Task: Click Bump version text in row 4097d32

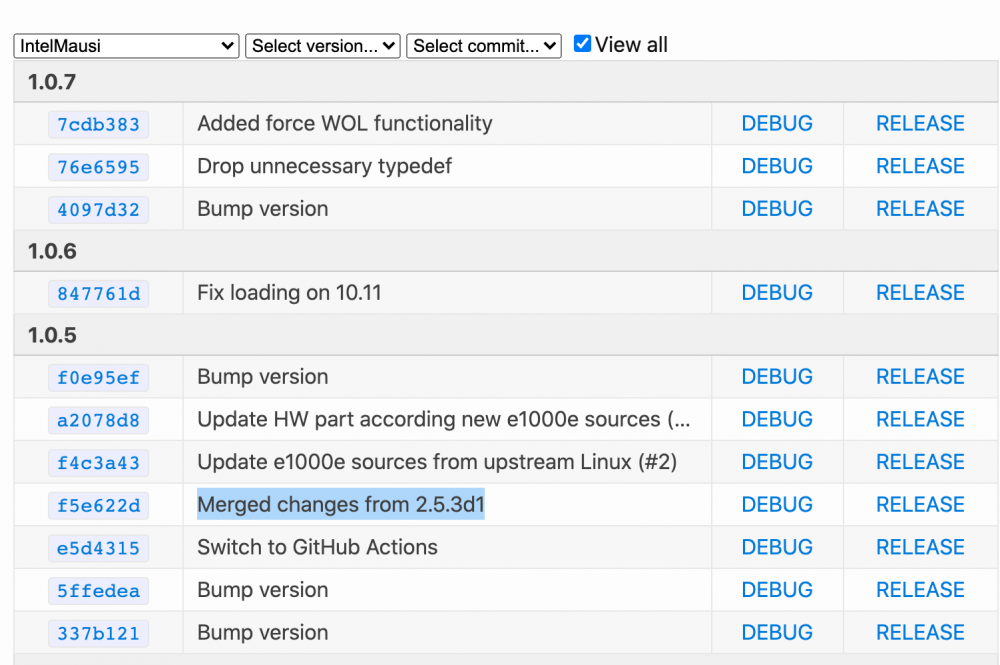Action: (262, 209)
